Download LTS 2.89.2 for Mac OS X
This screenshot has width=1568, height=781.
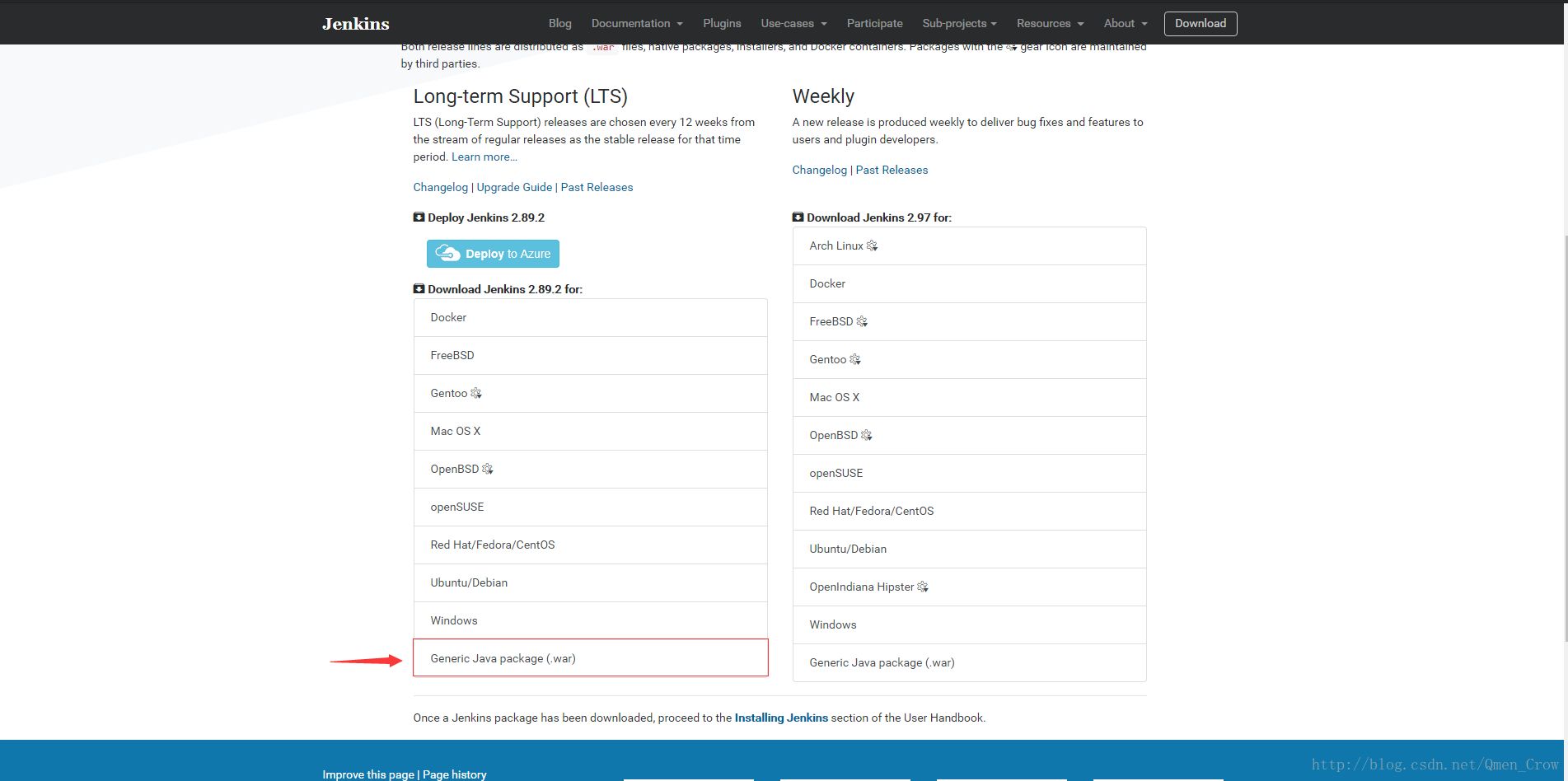(x=590, y=431)
